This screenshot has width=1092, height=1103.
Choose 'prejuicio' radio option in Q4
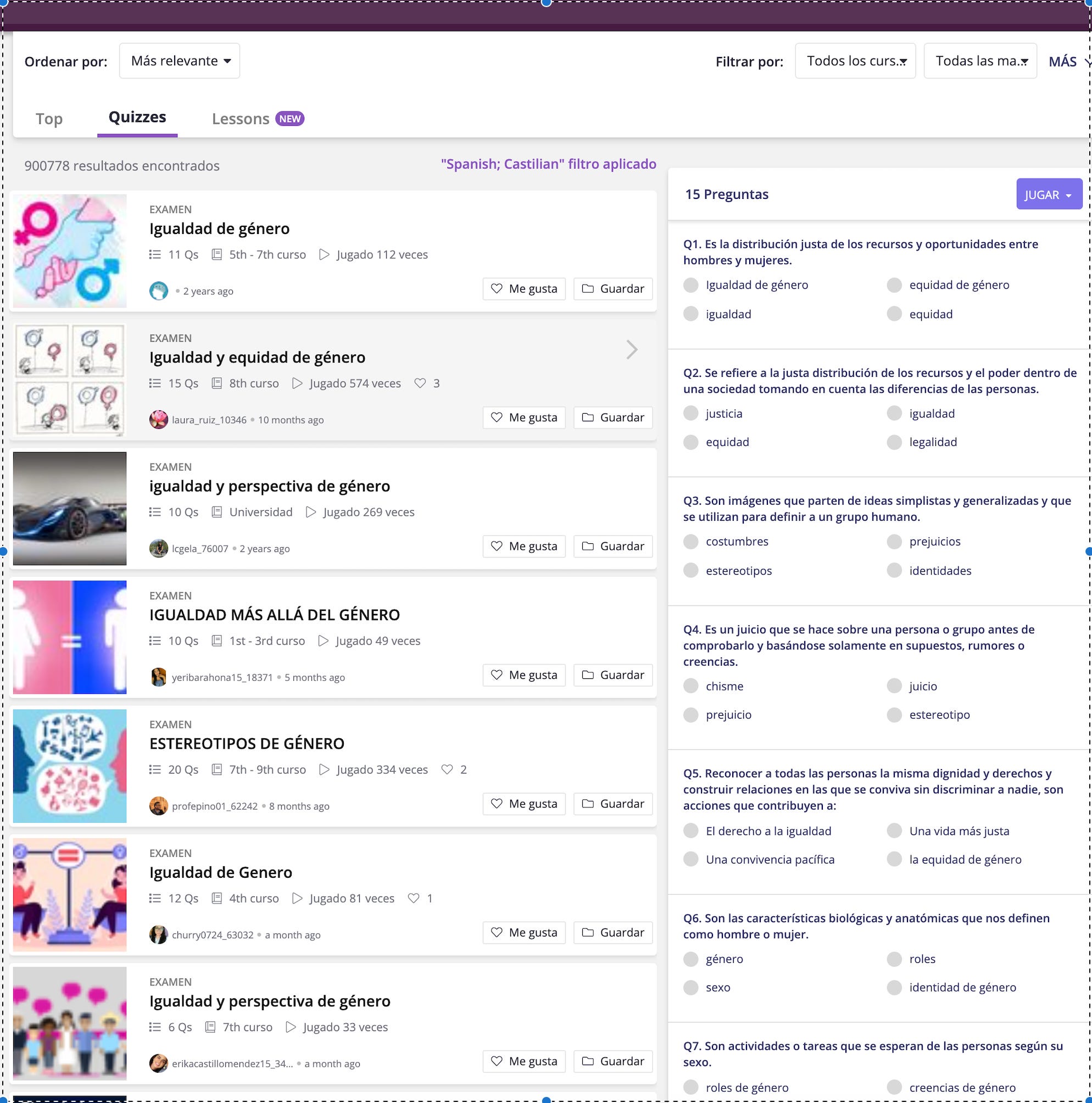[x=690, y=715]
